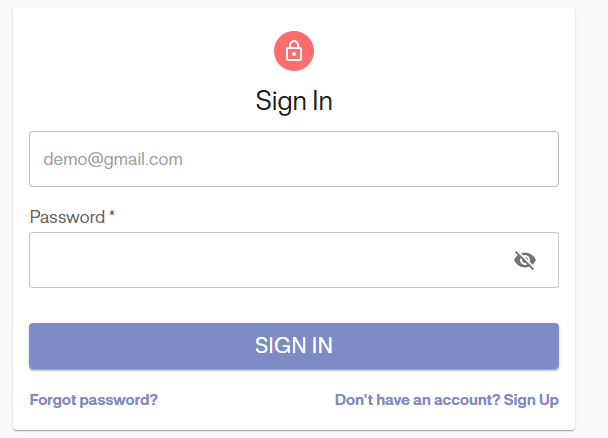Click the Password * field label

click(x=72, y=217)
